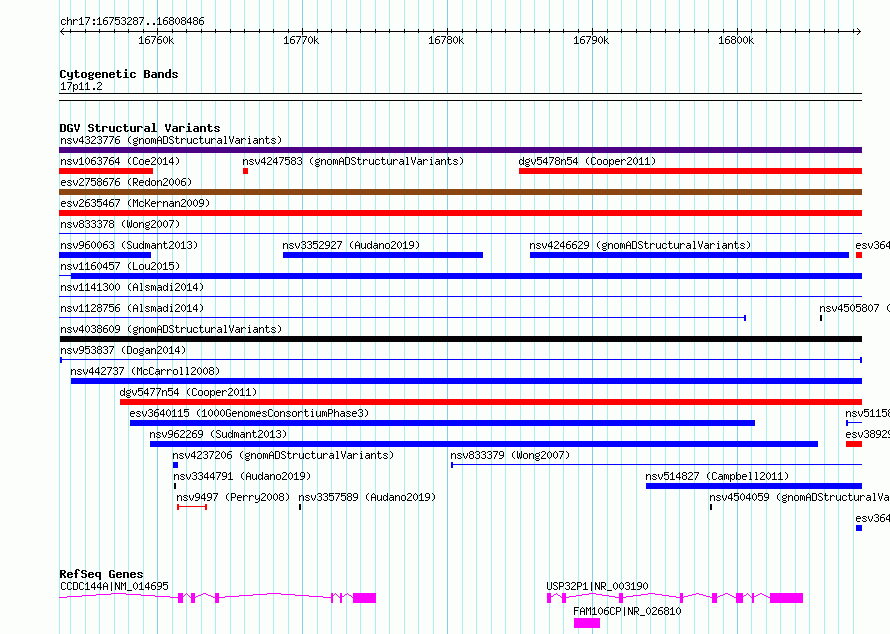Viewport: 890px width, 634px height.
Task: Click the nsv4323776 gnomAD variant label
Action: [171, 140]
